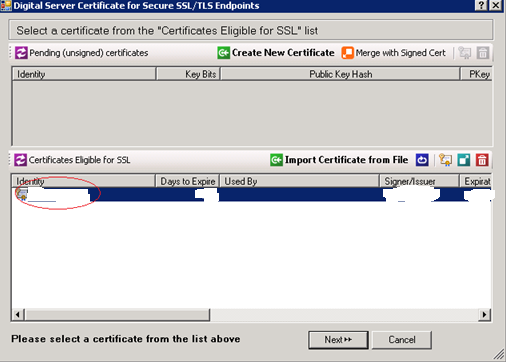Click the horizontal scrollbar right arrow
The width and height of the screenshot is (510, 362).
(484, 314)
